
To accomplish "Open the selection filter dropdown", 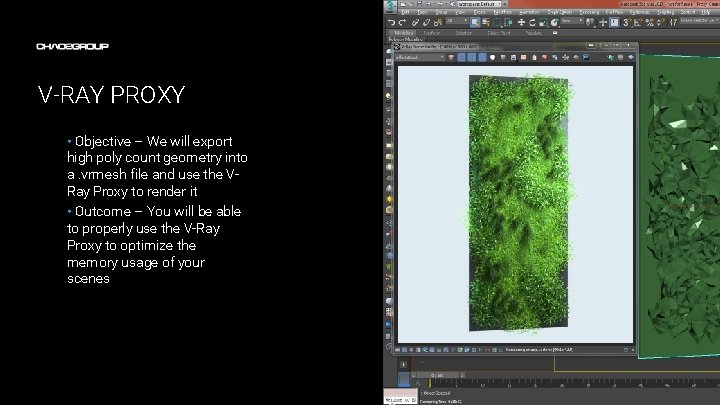I will pos(456,22).
